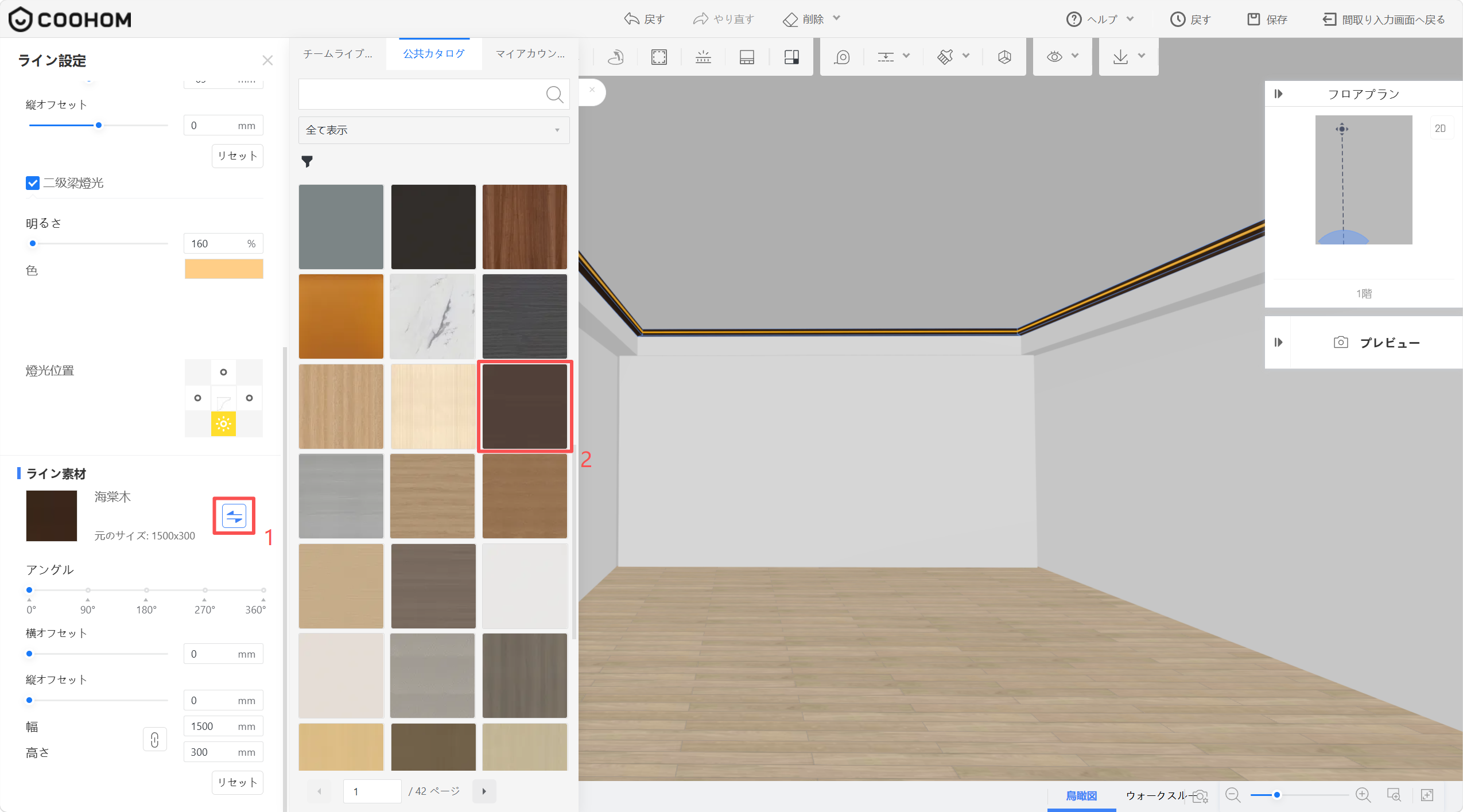The image size is (1463, 812).
Task: Select the floor tile layout icon
Action: coord(747,57)
